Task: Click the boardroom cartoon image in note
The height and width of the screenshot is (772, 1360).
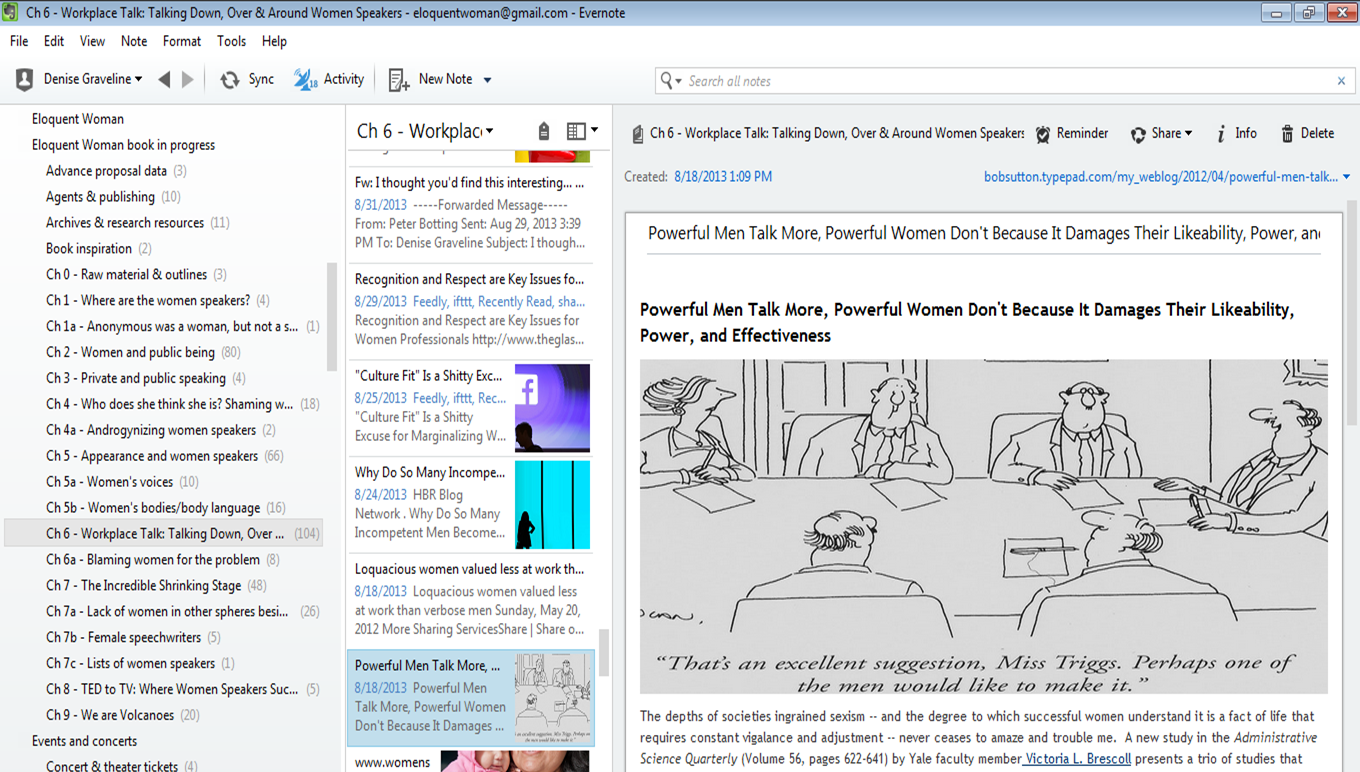Action: (984, 527)
